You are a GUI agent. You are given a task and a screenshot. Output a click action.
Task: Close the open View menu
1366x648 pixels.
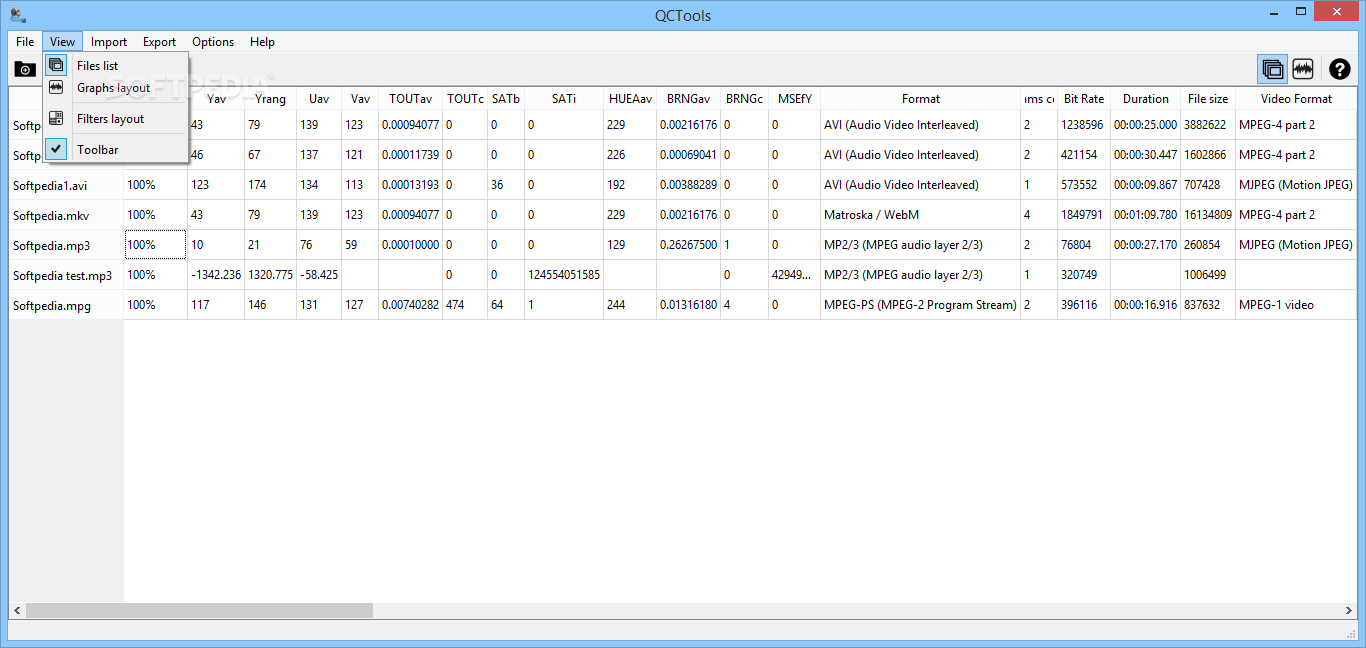coord(62,42)
